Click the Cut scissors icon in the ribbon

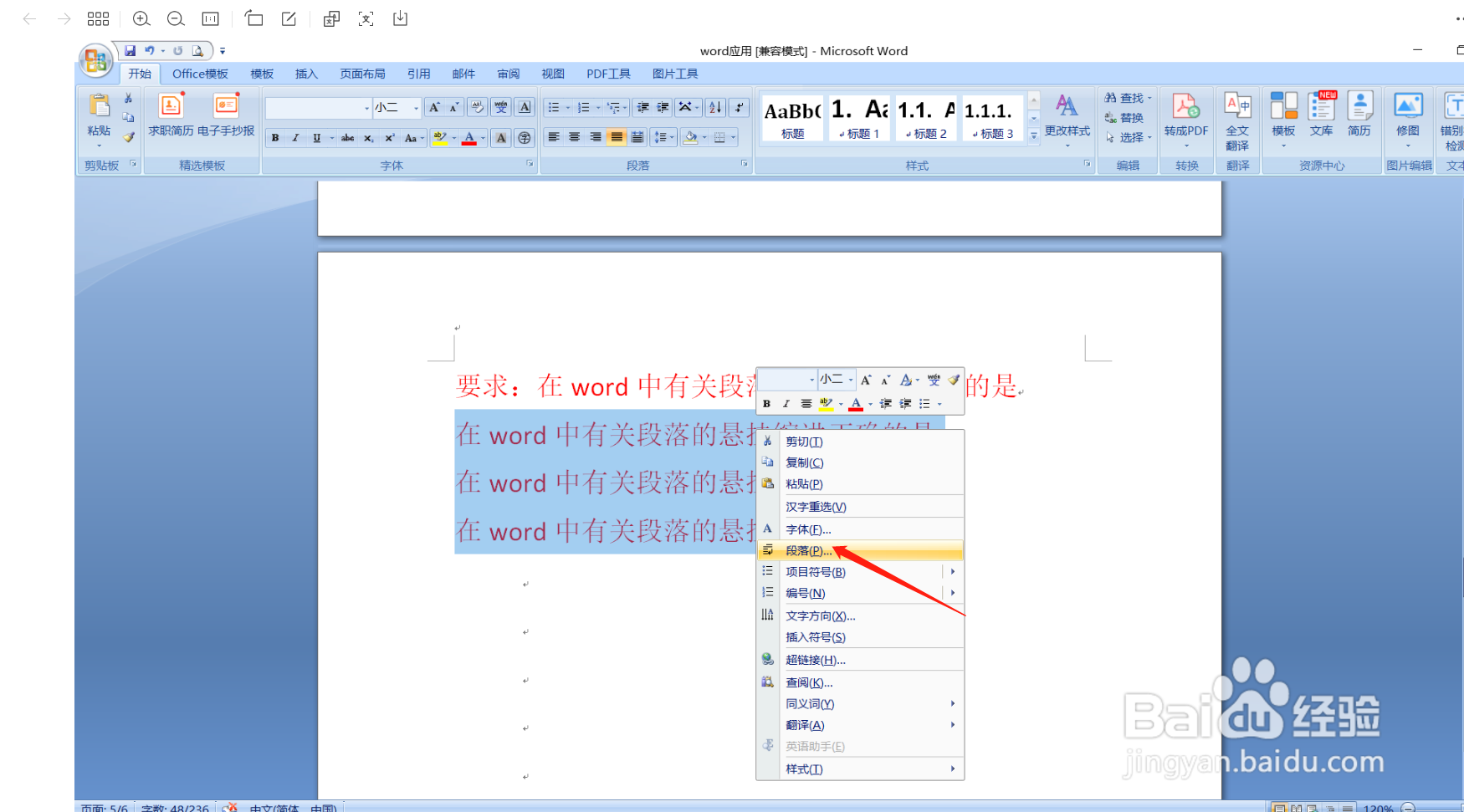click(x=128, y=99)
